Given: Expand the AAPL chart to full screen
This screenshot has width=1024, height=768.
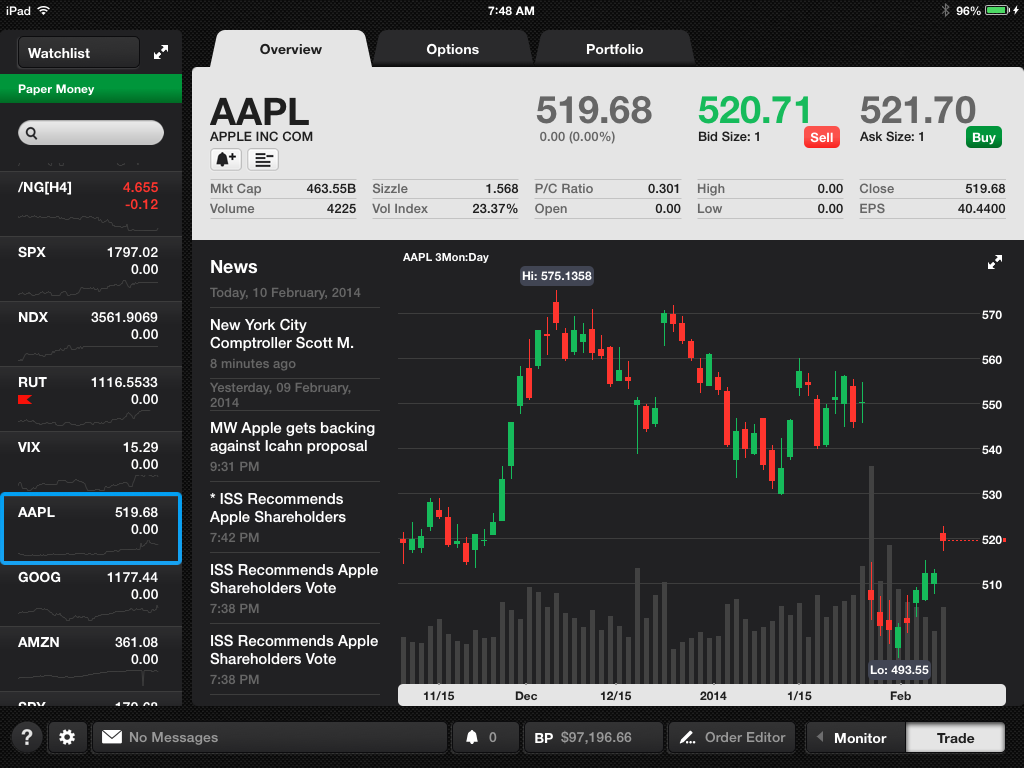Looking at the screenshot, I should pyautogui.click(x=995, y=263).
